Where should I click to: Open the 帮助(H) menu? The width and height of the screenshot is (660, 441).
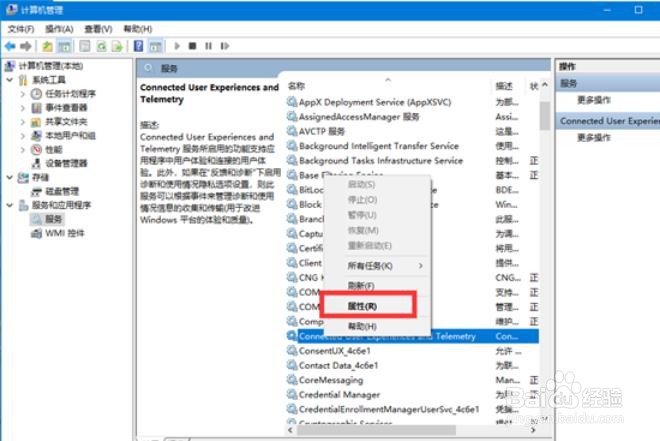138,29
